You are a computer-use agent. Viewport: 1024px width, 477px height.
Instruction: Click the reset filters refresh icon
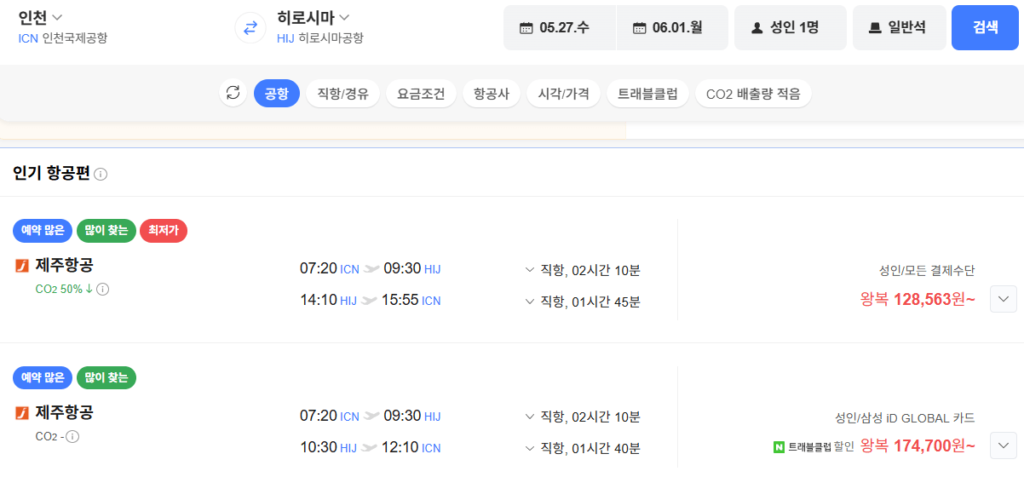(233, 93)
